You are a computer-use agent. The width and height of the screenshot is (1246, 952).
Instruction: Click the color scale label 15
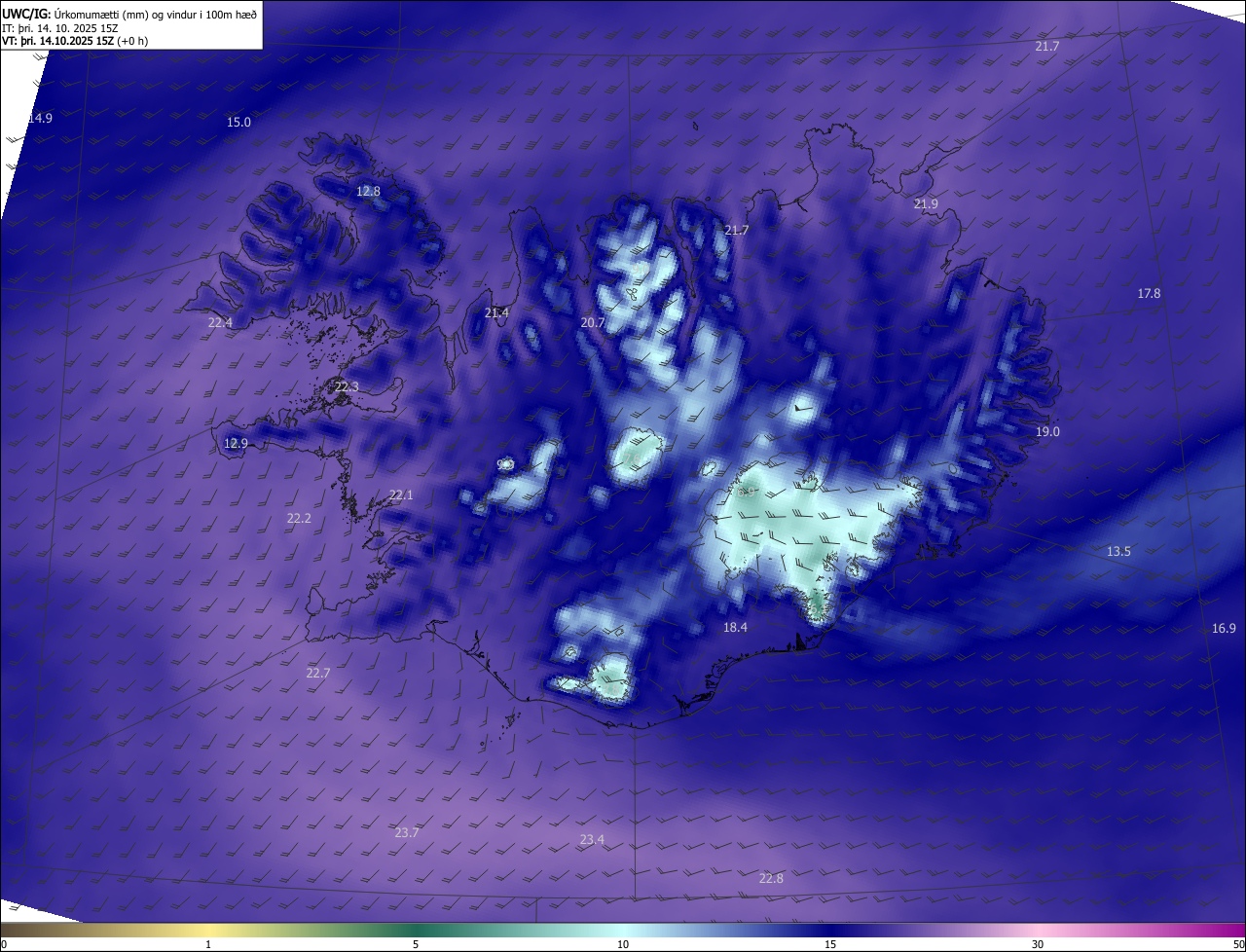coord(830,944)
